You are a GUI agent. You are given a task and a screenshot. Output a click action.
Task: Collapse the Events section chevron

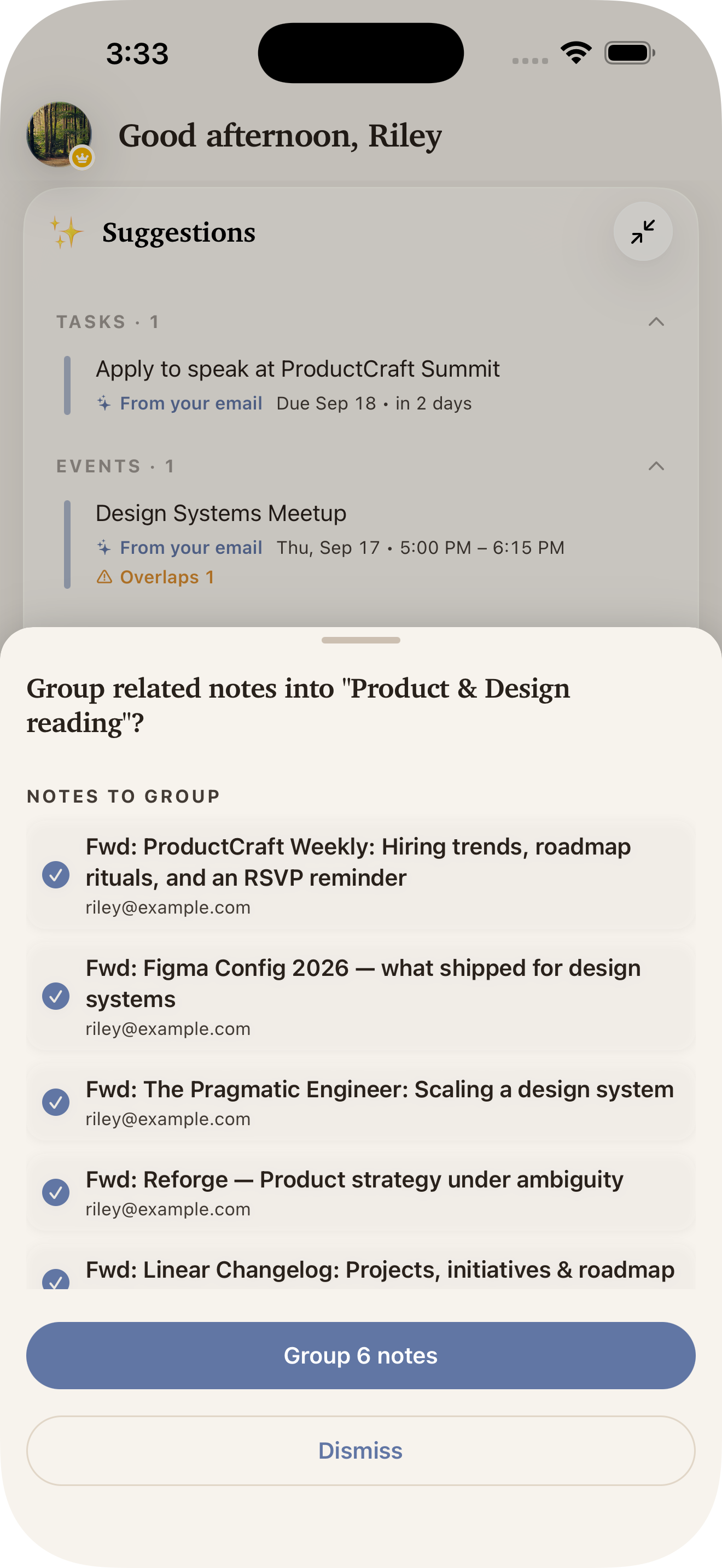[x=656, y=466]
